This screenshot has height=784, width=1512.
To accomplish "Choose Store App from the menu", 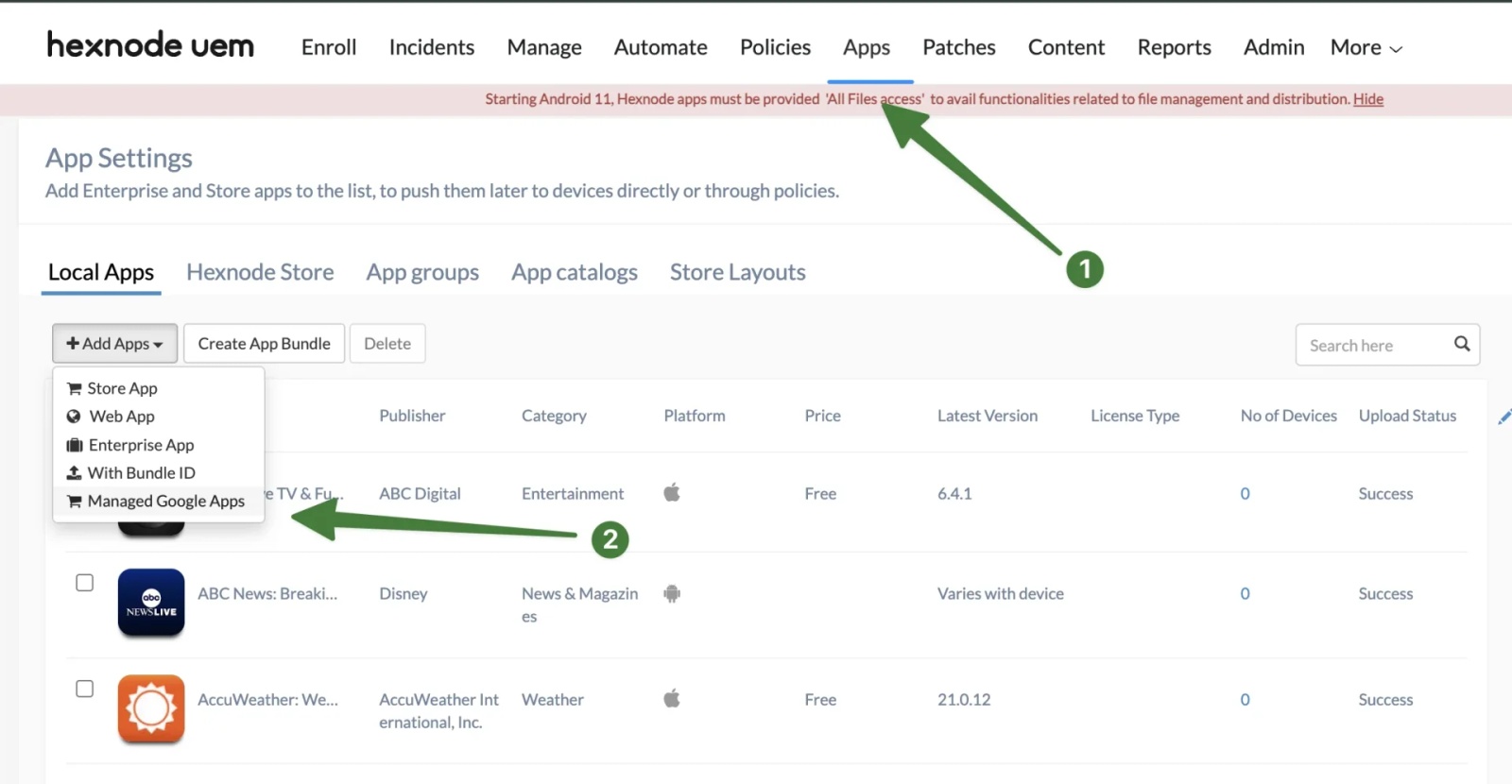I will pos(159,388).
